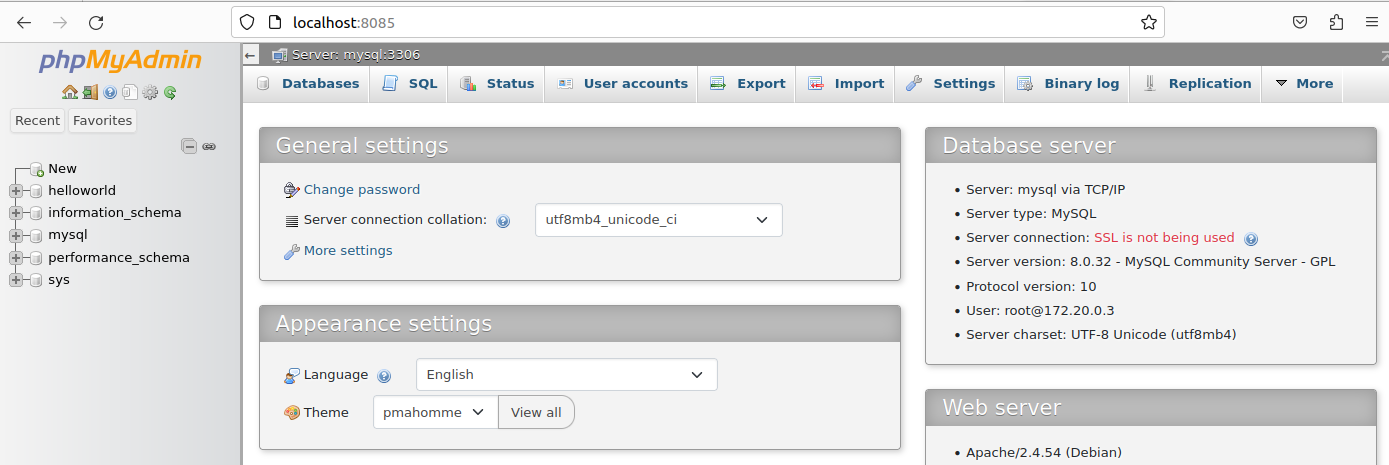The height and width of the screenshot is (465, 1389).
Task: Click the link-with-main-panel chain icon
Action: pos(209,146)
